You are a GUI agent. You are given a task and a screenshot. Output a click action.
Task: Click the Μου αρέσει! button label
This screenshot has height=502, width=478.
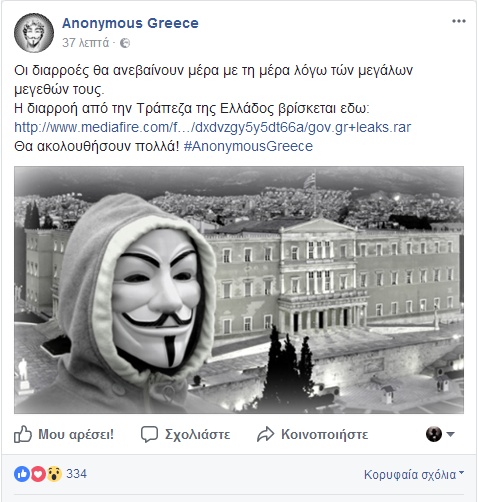click(76, 434)
